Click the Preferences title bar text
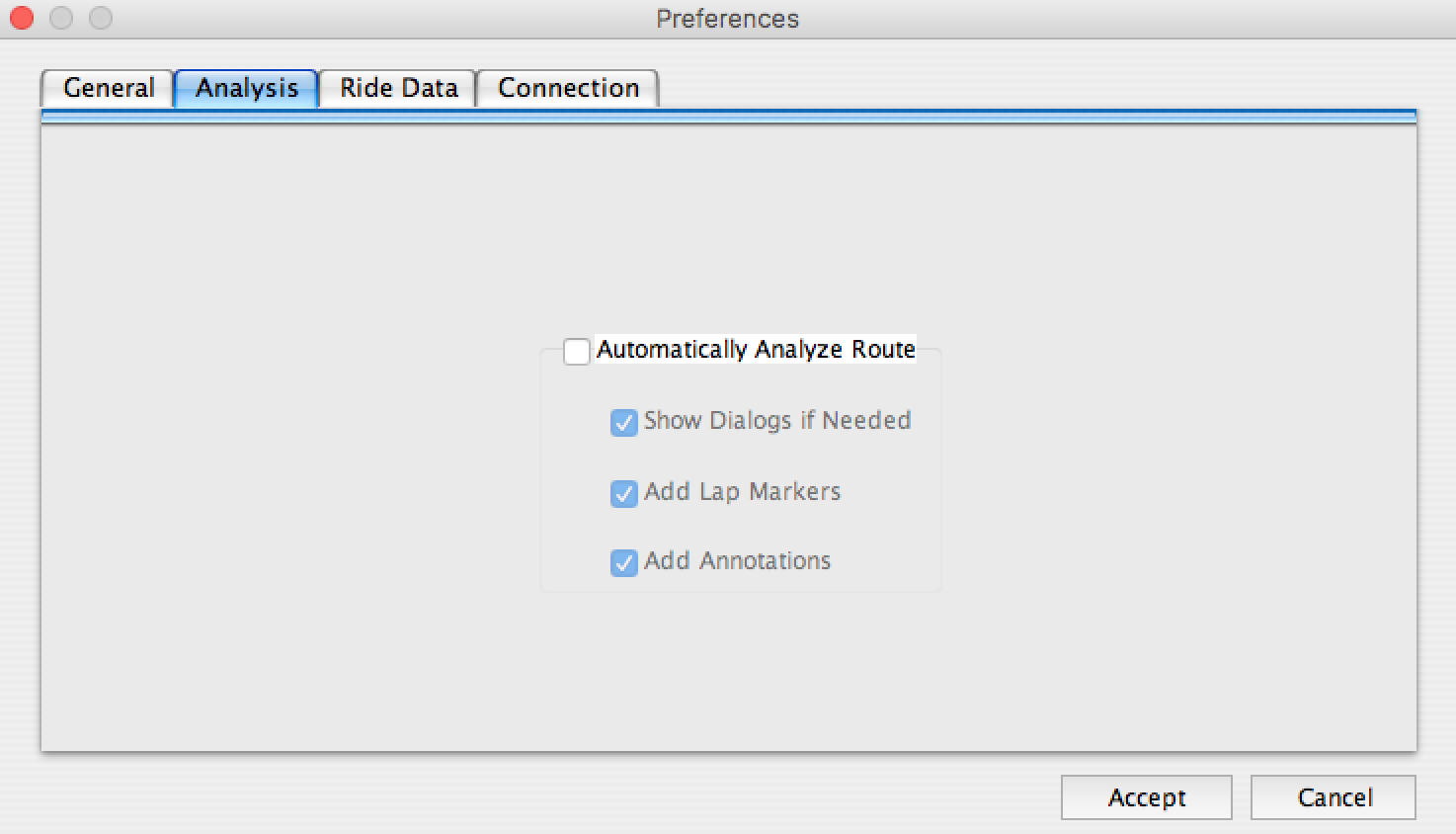Viewport: 1456px width, 834px height. 727,19
